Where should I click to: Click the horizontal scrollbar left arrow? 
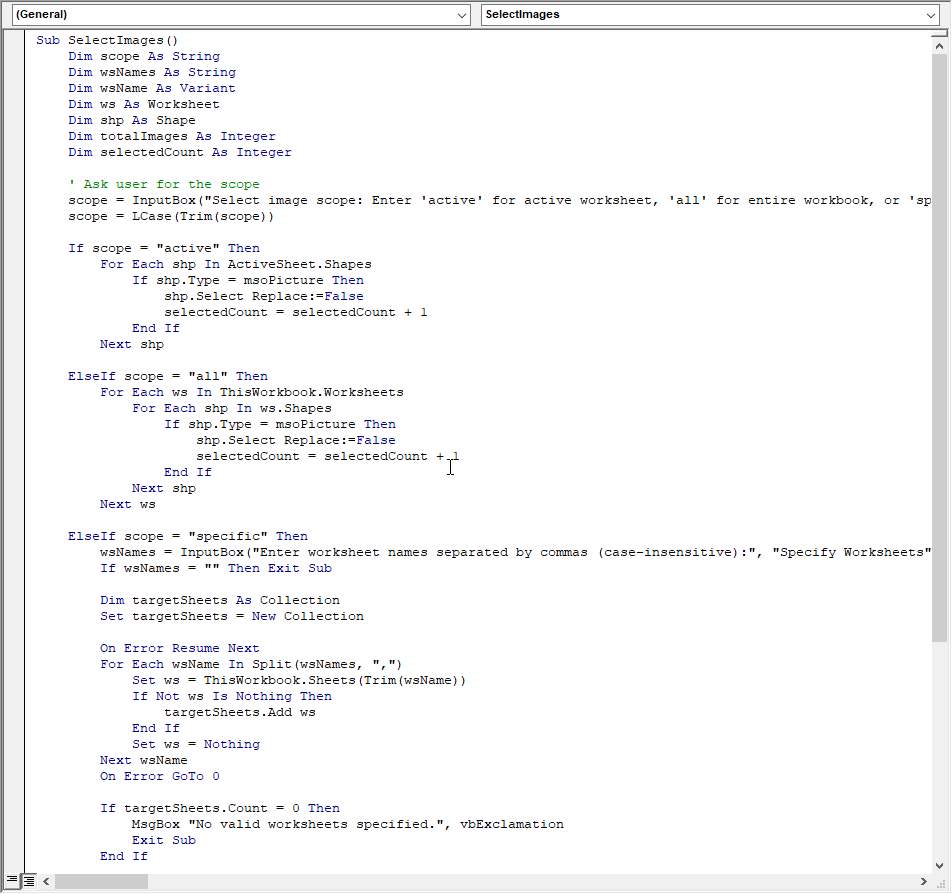click(x=46, y=881)
